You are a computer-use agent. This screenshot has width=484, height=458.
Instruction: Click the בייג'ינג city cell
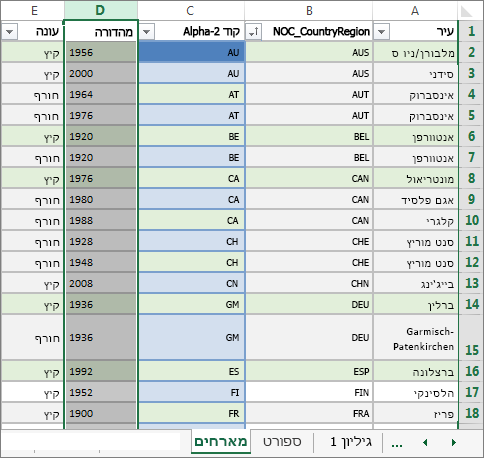coord(415,283)
